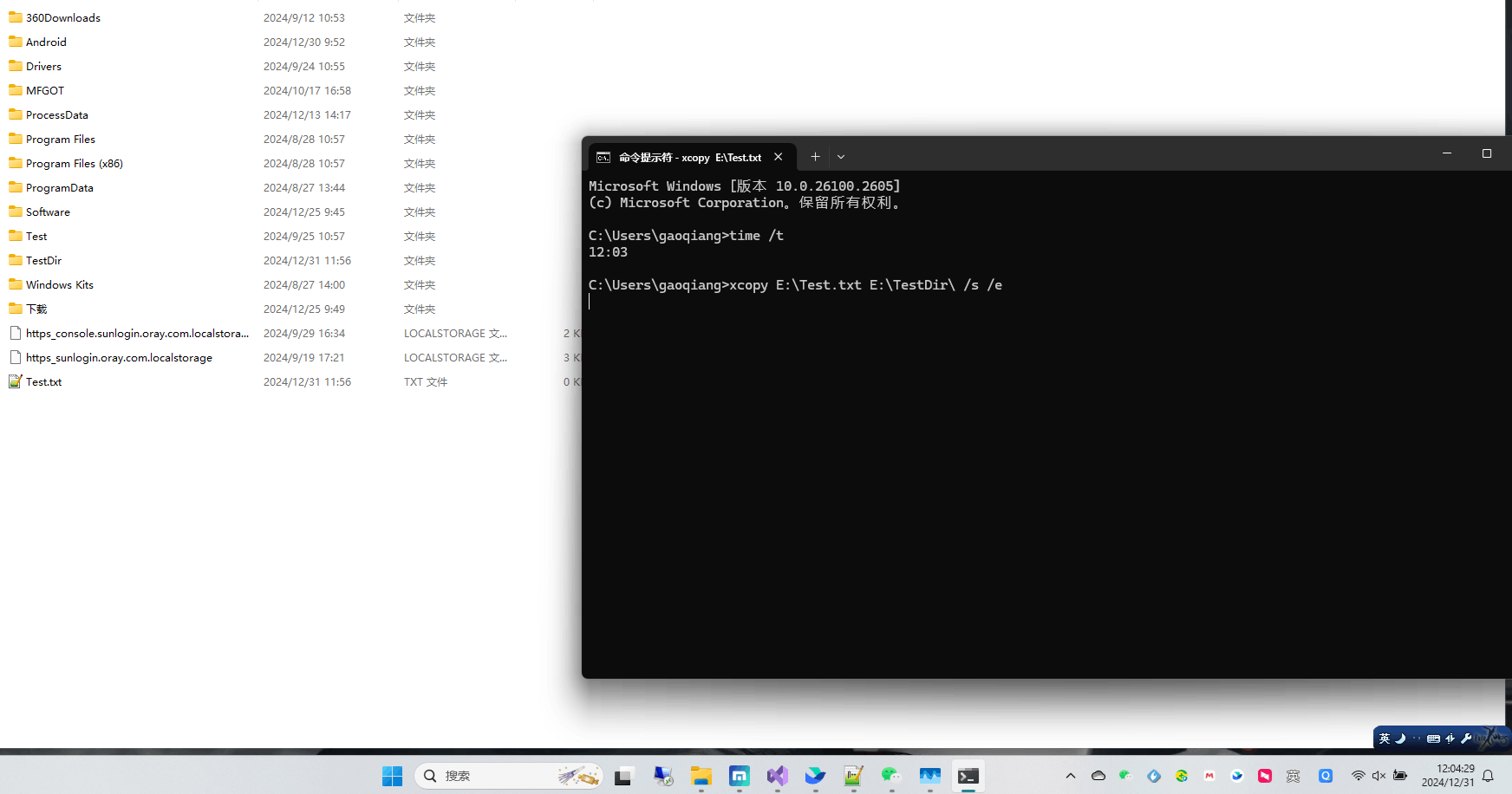Open a new Terminal tab with the plus button

[814, 156]
